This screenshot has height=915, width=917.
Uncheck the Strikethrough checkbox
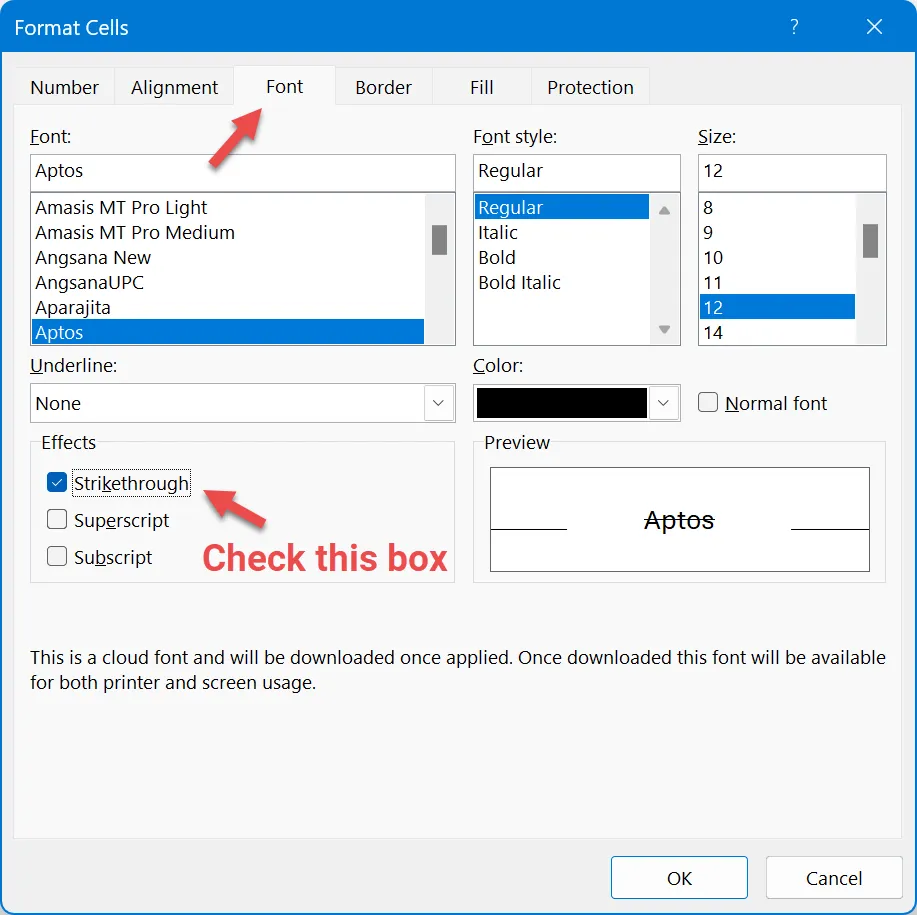[x=57, y=483]
